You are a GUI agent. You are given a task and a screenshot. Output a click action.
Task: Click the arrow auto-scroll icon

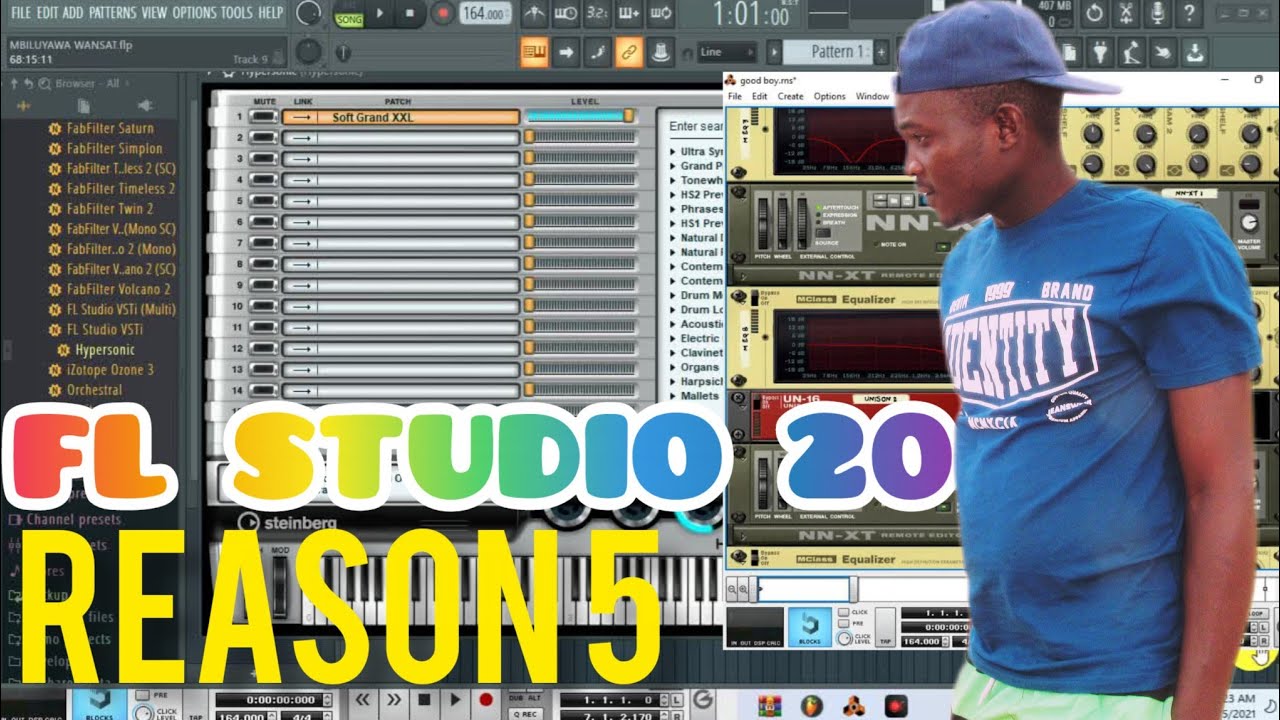coord(566,52)
